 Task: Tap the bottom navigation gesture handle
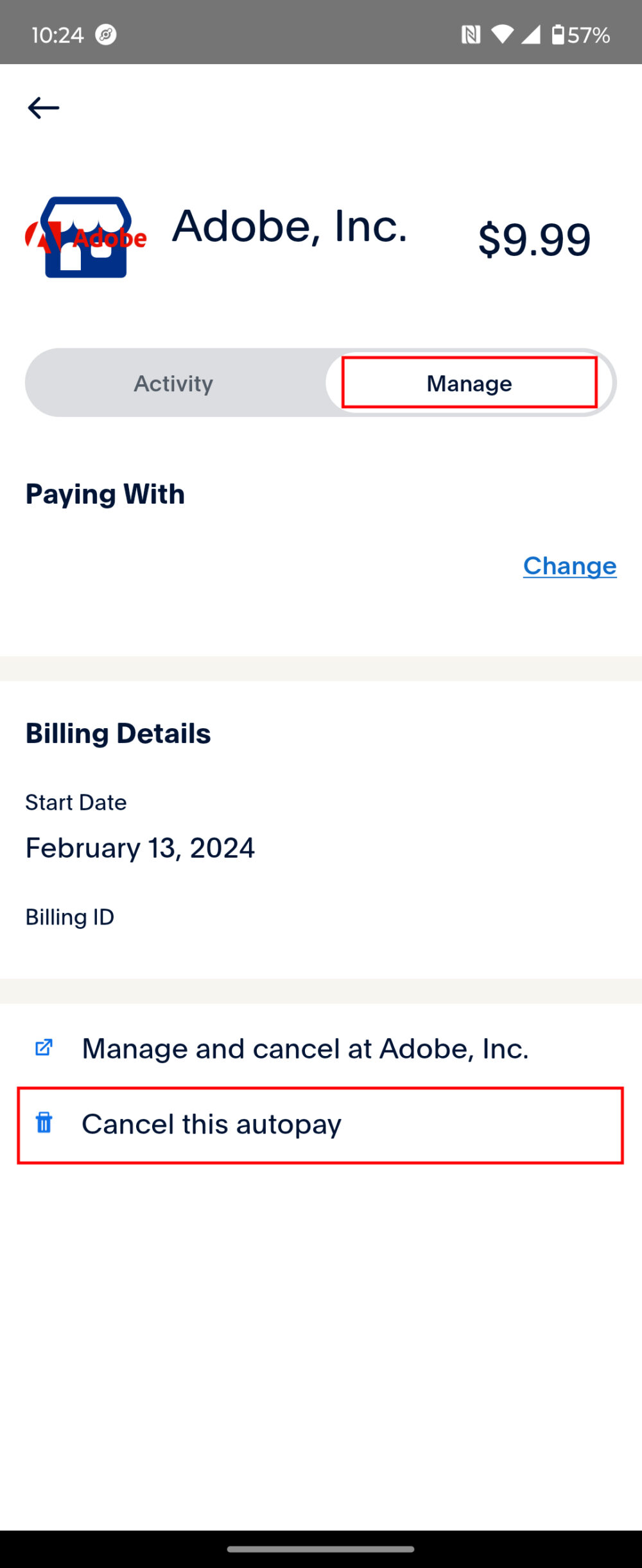pos(320,1549)
